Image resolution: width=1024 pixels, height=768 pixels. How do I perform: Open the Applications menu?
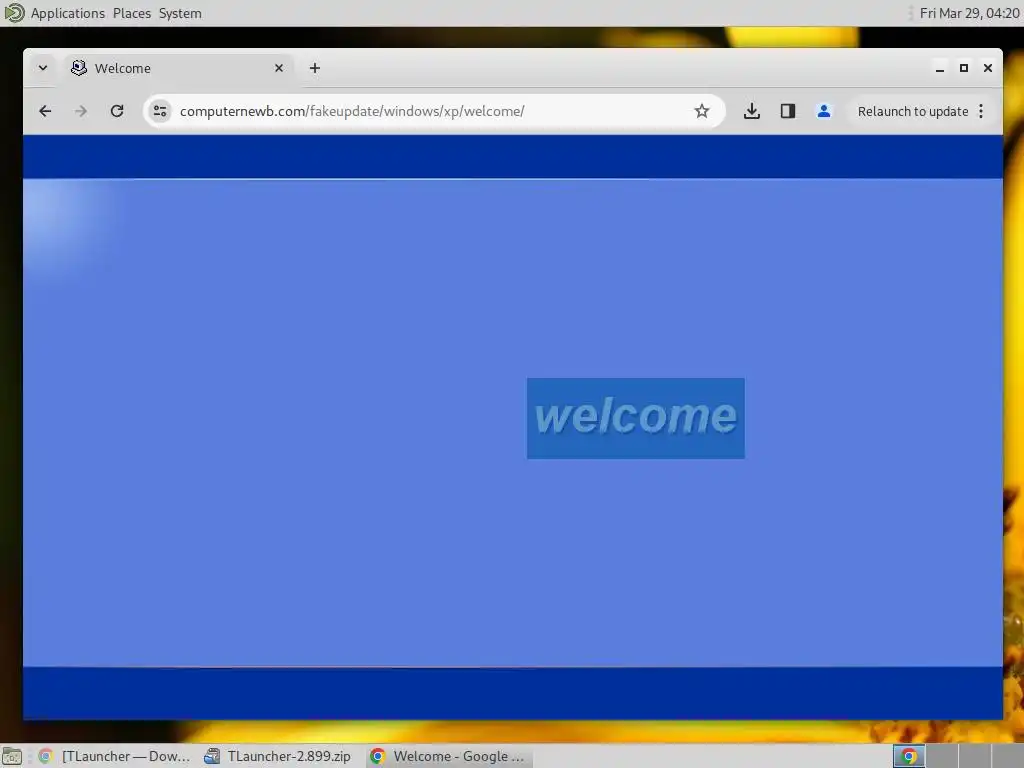coord(67,13)
